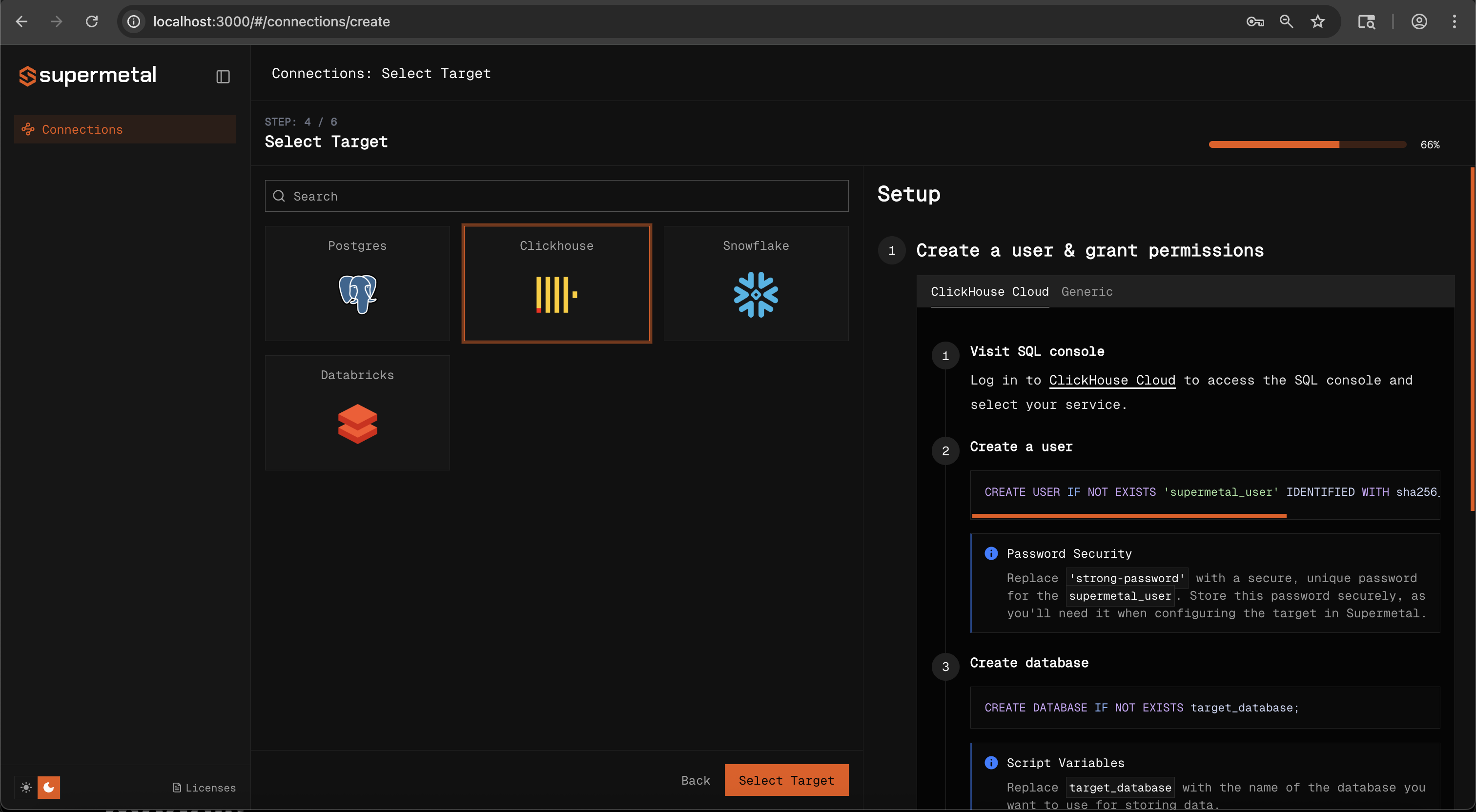The height and width of the screenshot is (812, 1476).
Task: Pick the Databricks target icon
Action: pyautogui.click(x=357, y=424)
